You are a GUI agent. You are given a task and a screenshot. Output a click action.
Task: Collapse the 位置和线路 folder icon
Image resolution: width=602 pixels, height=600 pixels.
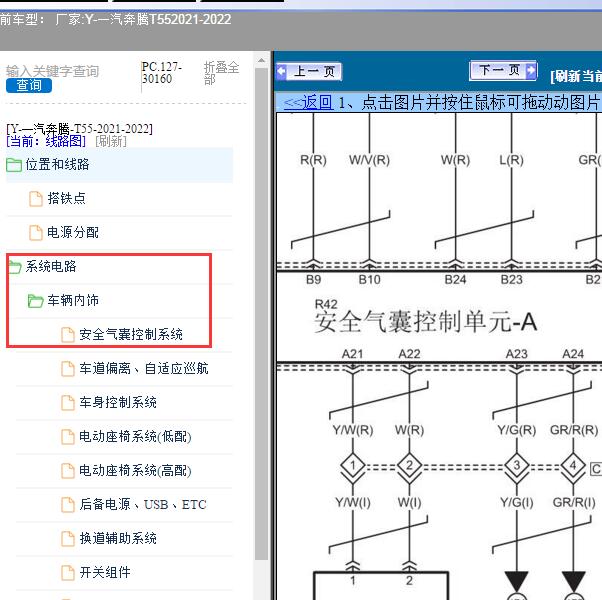coord(14,165)
